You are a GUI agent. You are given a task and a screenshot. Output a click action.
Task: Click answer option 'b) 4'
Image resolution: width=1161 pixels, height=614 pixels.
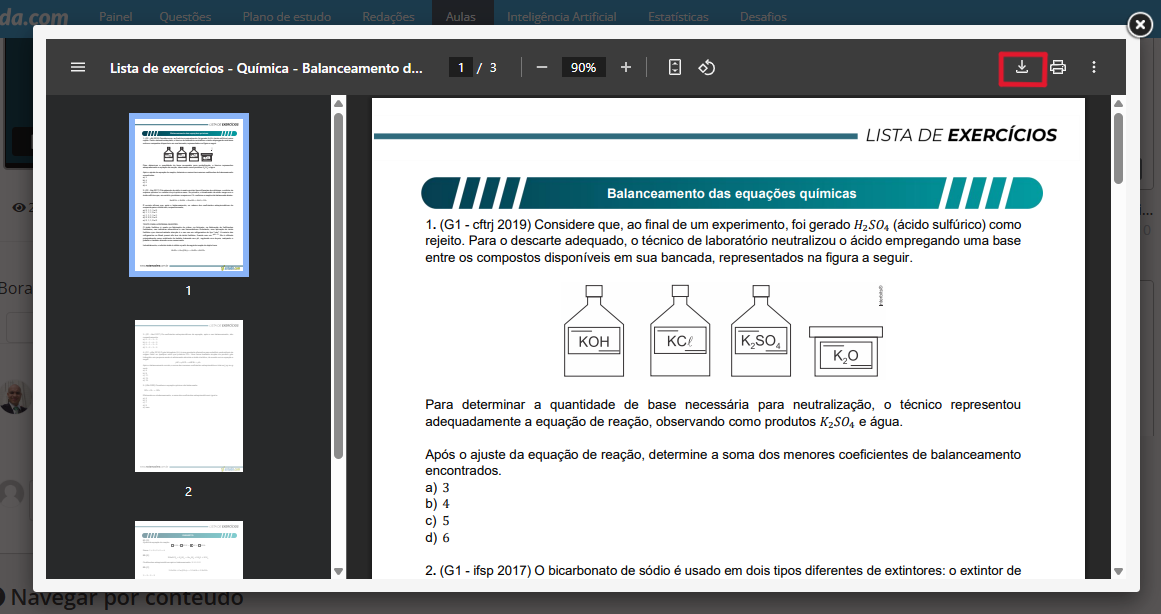point(437,504)
